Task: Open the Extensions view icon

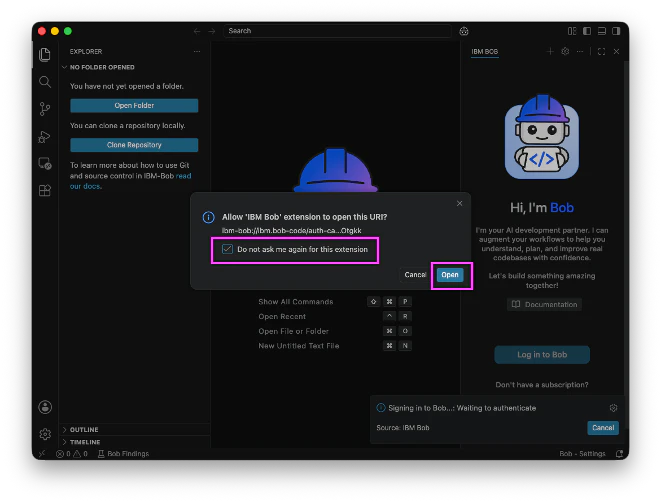Action: tap(45, 191)
